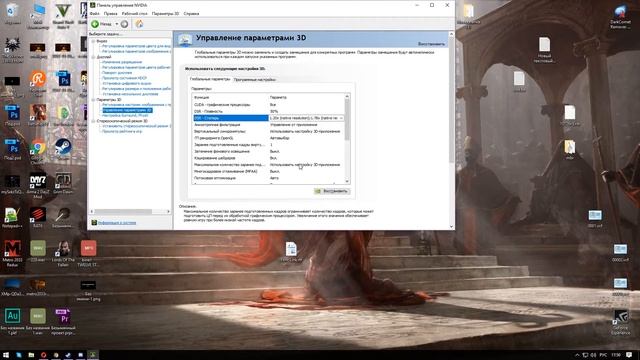
Task: Open the Рабочий стол menu
Action: [x=135, y=13]
